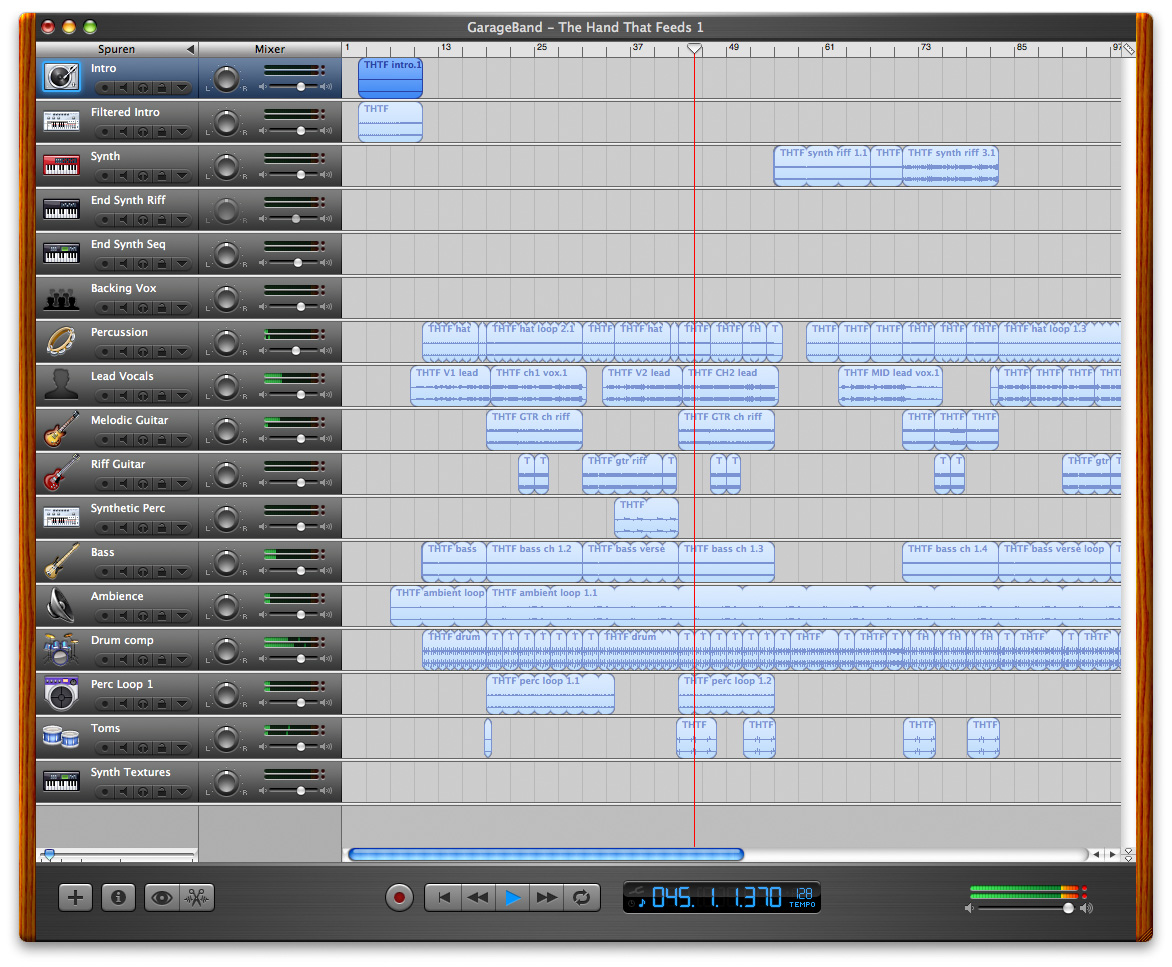1172x967 pixels.
Task: Select the Bass guitar track icon
Action: click(61, 561)
